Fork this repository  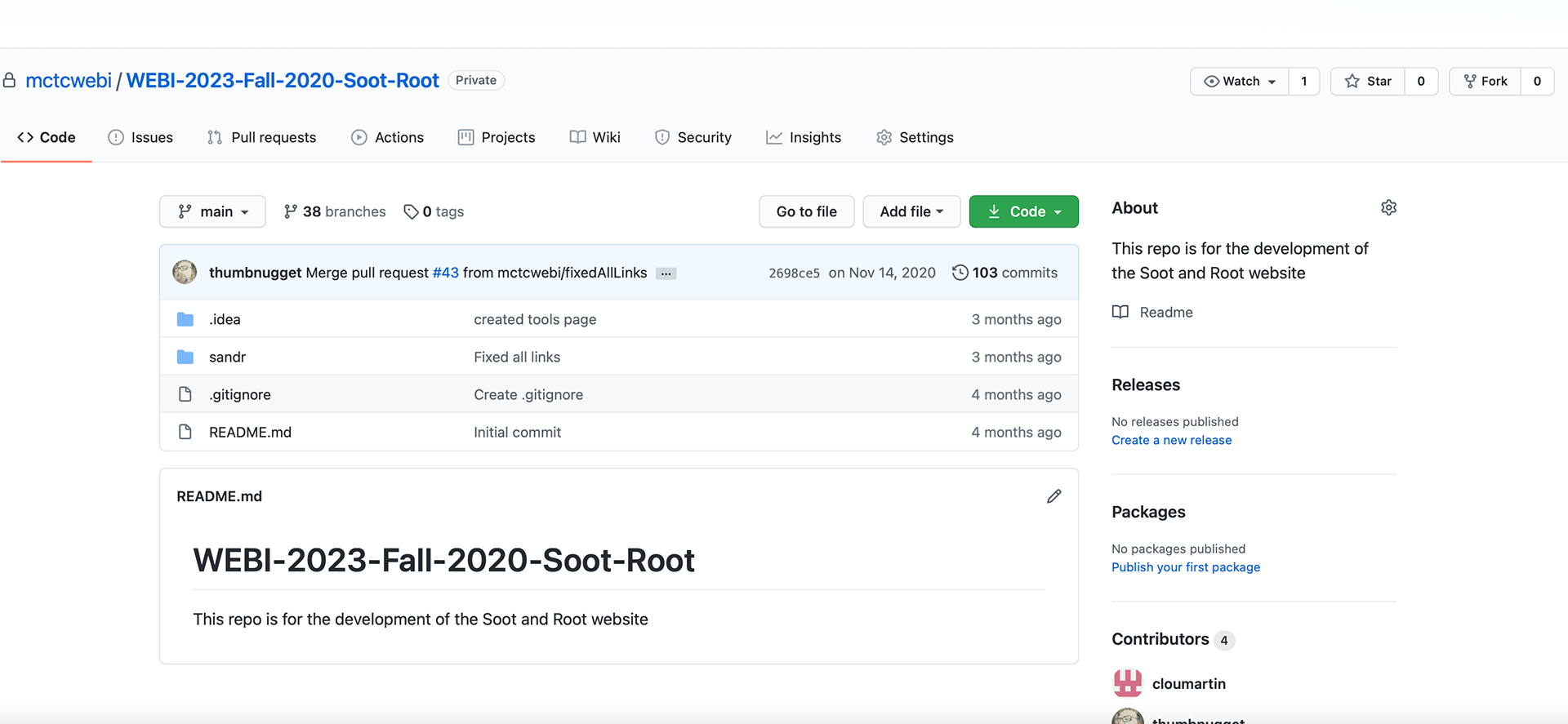(1486, 81)
